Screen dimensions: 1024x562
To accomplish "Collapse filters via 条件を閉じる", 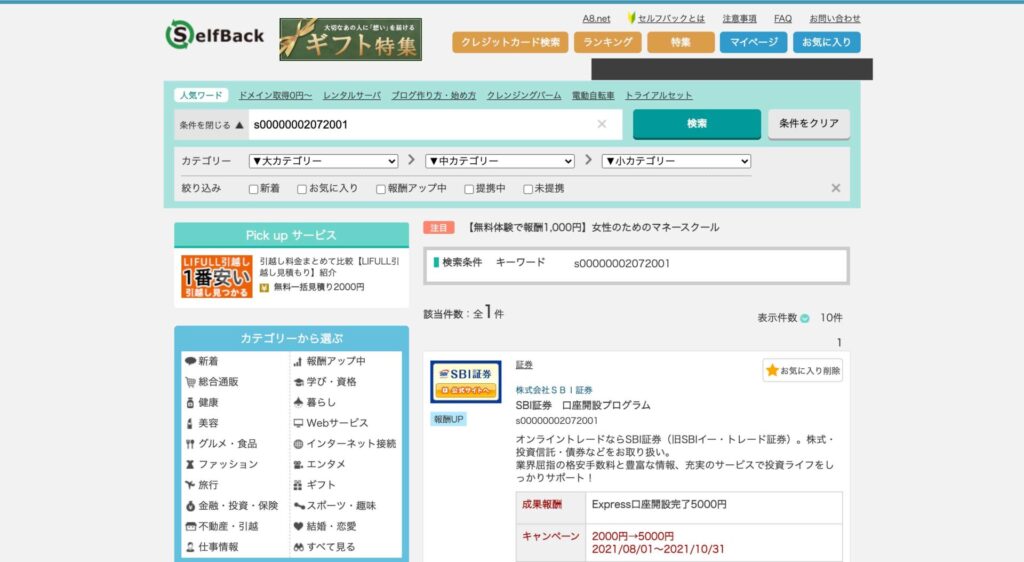I will tap(212, 125).
